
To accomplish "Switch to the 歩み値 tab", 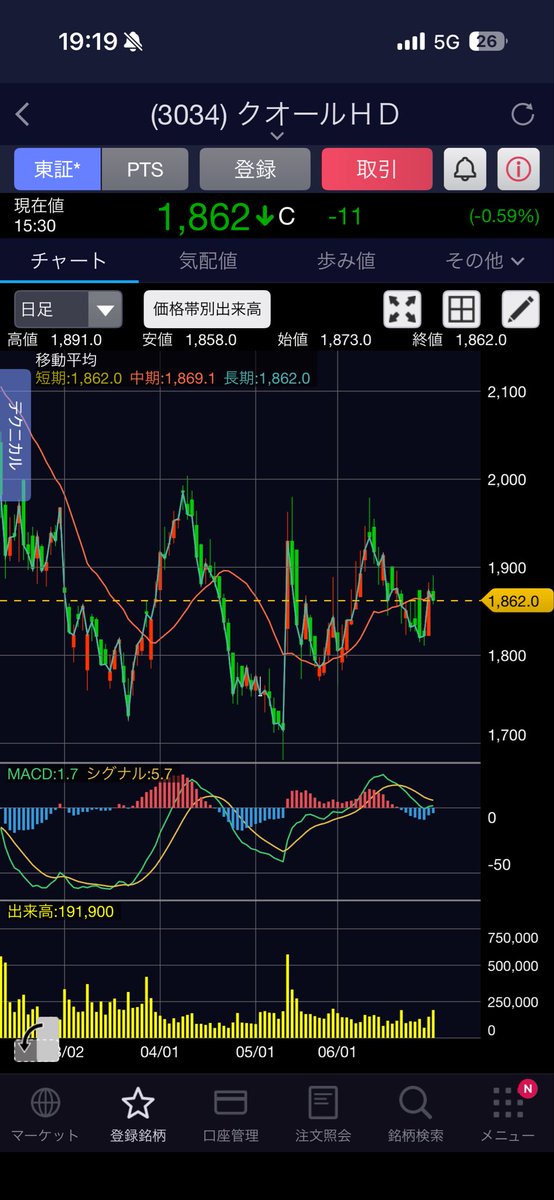I will tap(346, 261).
